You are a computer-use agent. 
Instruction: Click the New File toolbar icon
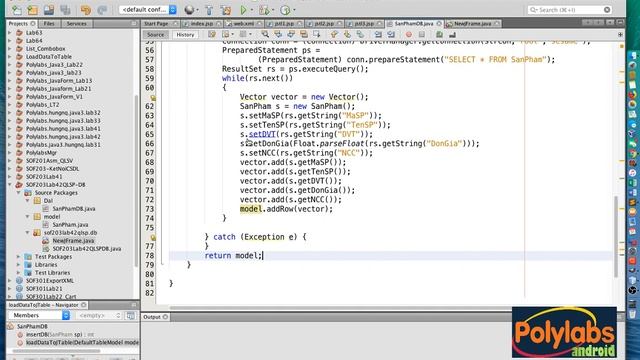click(x=17, y=9)
